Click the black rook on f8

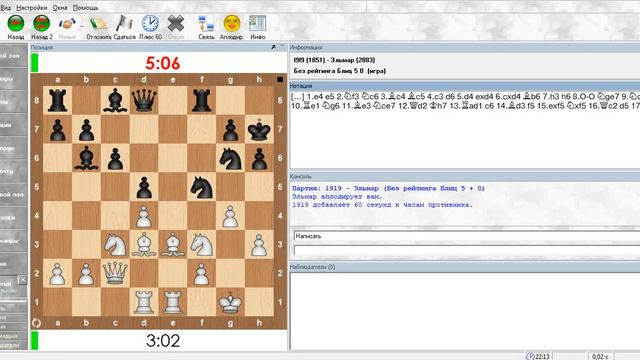pos(202,100)
